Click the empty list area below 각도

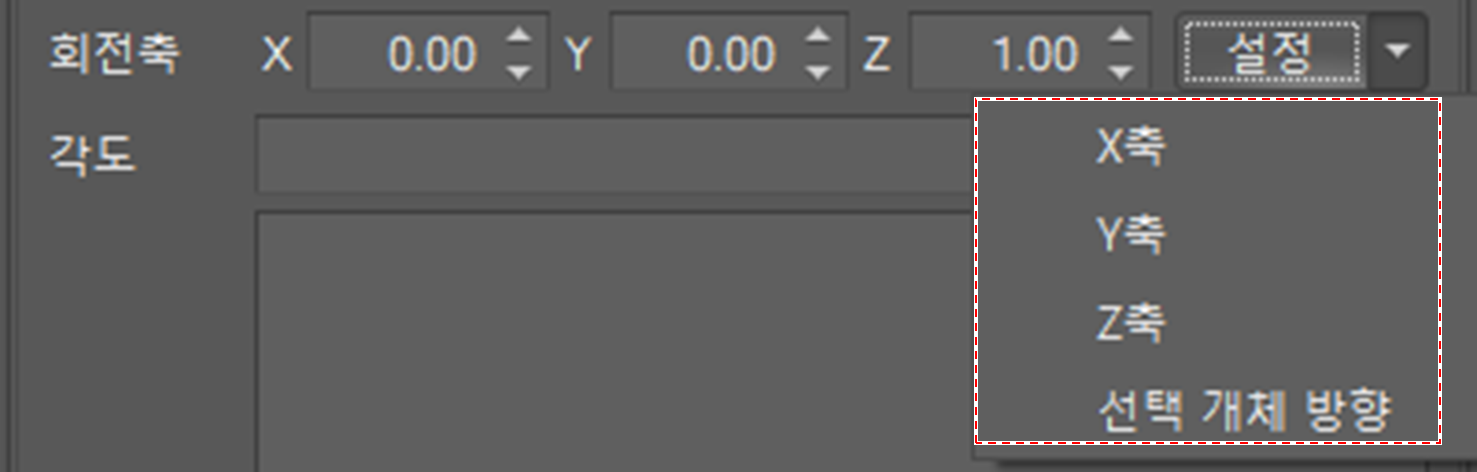[616, 340]
